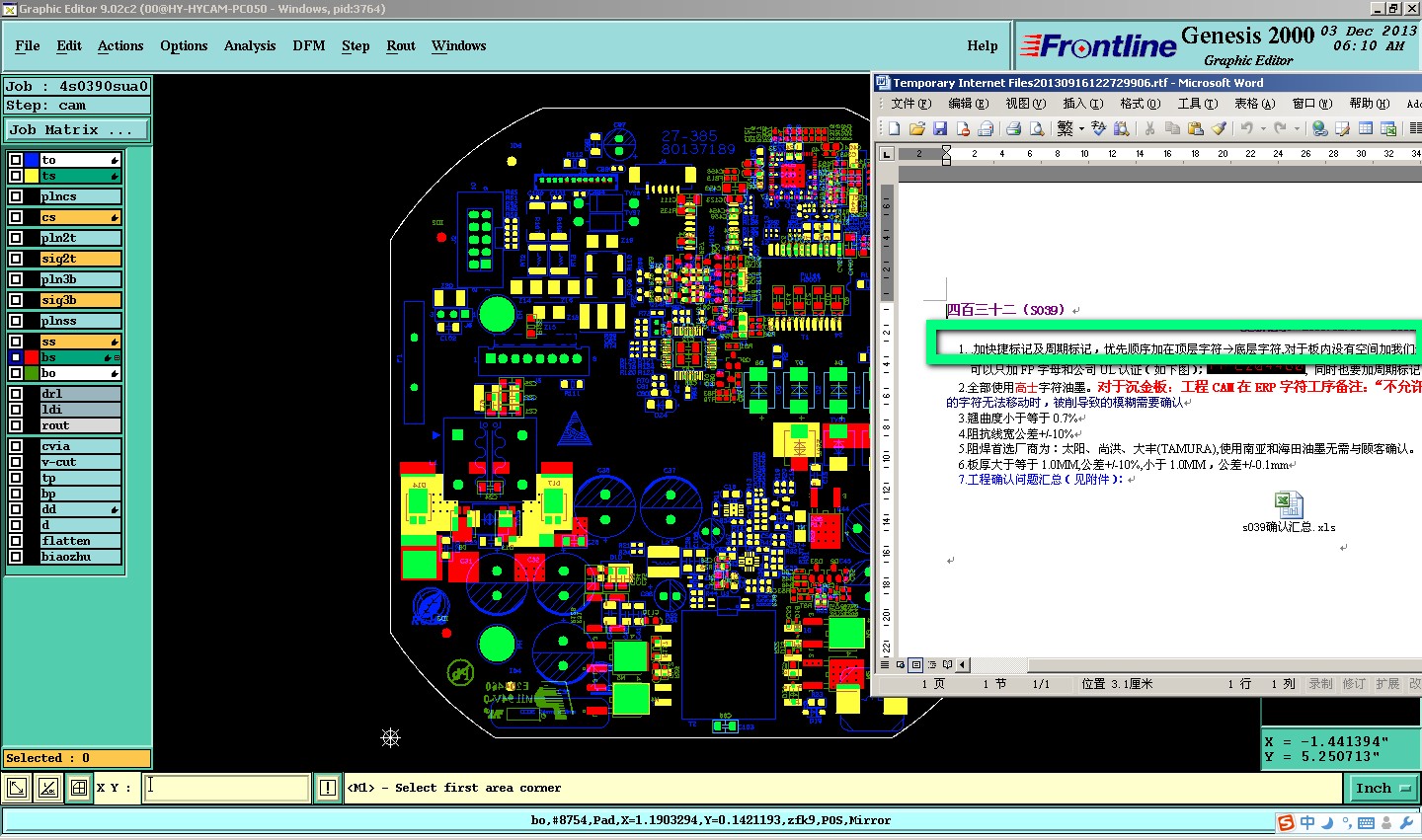This screenshot has width=1422, height=840.
Task: Toggle the checkbox for layer drl
Action: click(x=16, y=394)
